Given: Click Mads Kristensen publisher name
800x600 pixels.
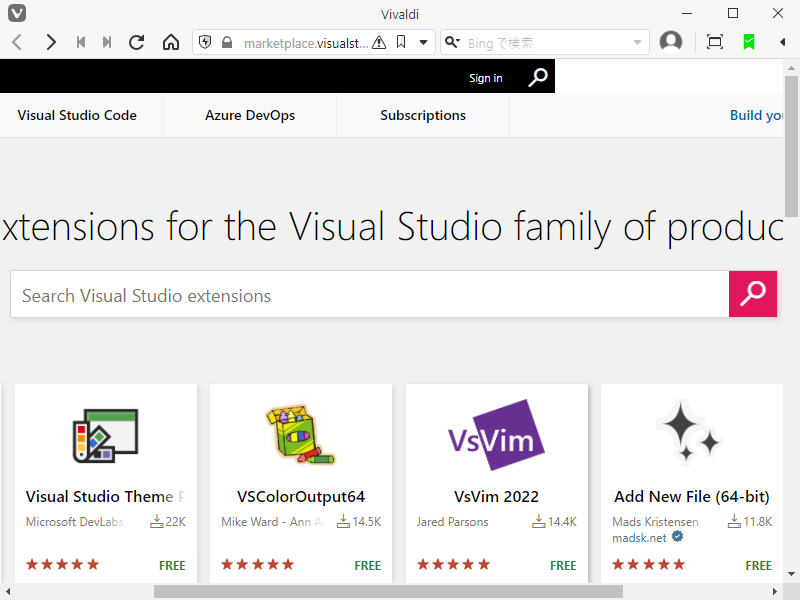Looking at the screenshot, I should (655, 522).
